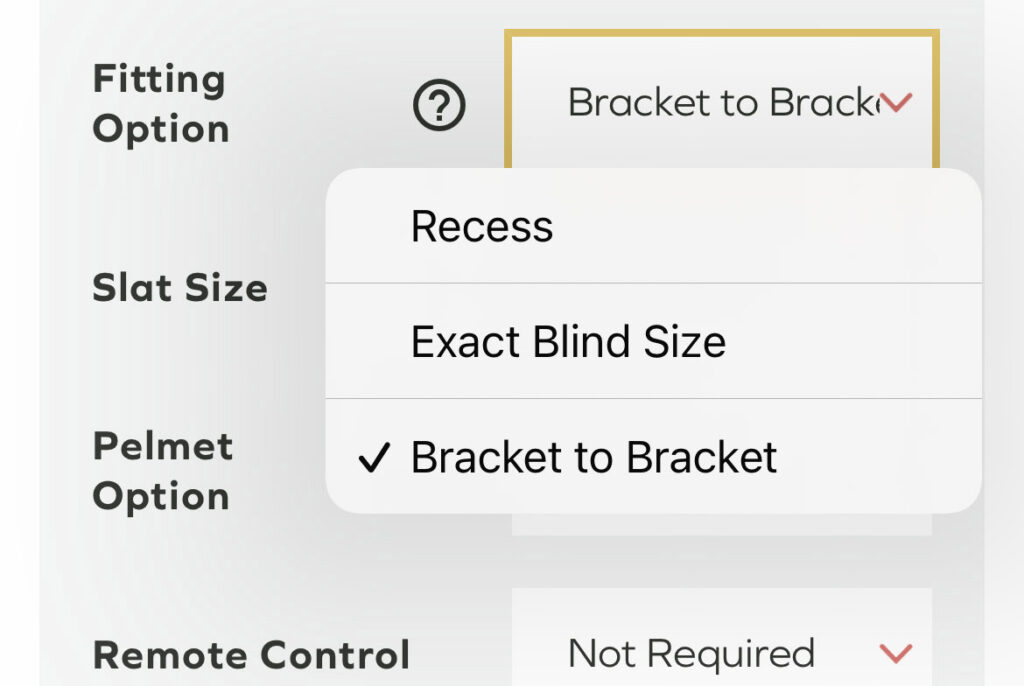
Task: Click the checkmark beside Bracket to Bracket
Action: pyautogui.click(x=372, y=459)
